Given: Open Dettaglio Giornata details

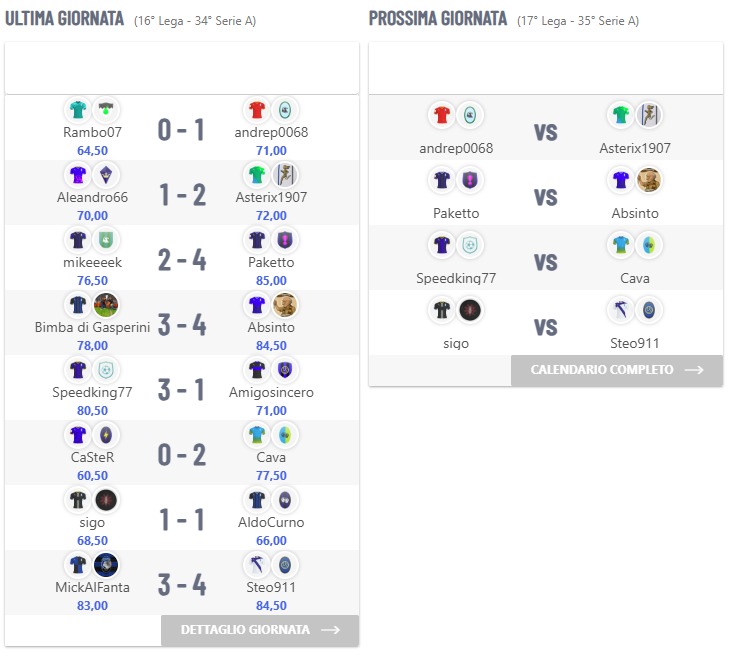Looking at the screenshot, I should 259,630.
